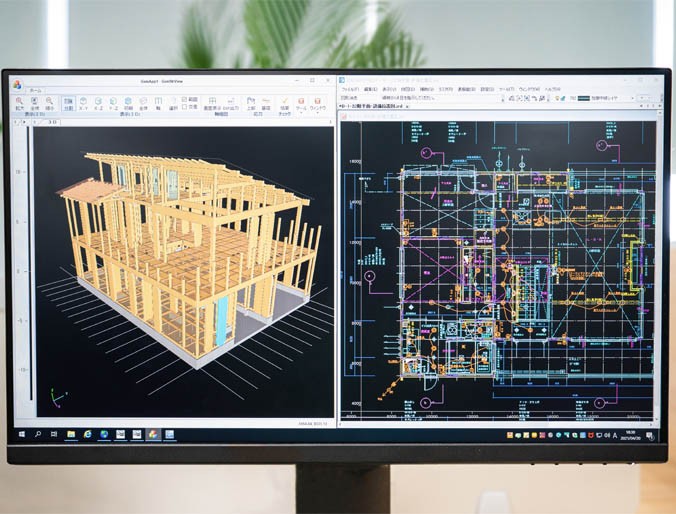Click the 選択 select icon
Viewport: 676px width, 514px height.
(x=173, y=103)
